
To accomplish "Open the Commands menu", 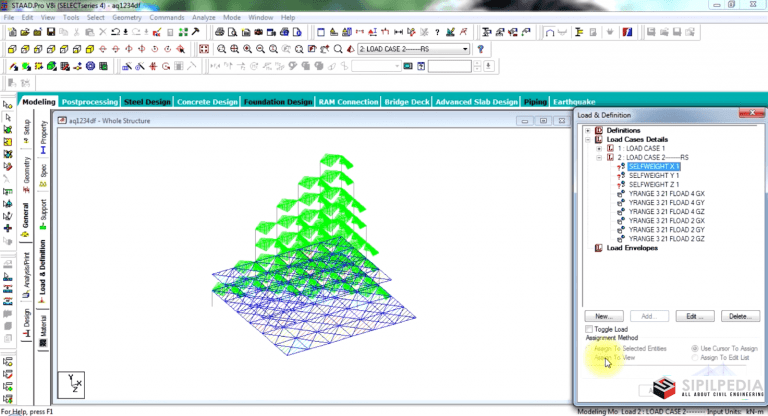I will [167, 17].
